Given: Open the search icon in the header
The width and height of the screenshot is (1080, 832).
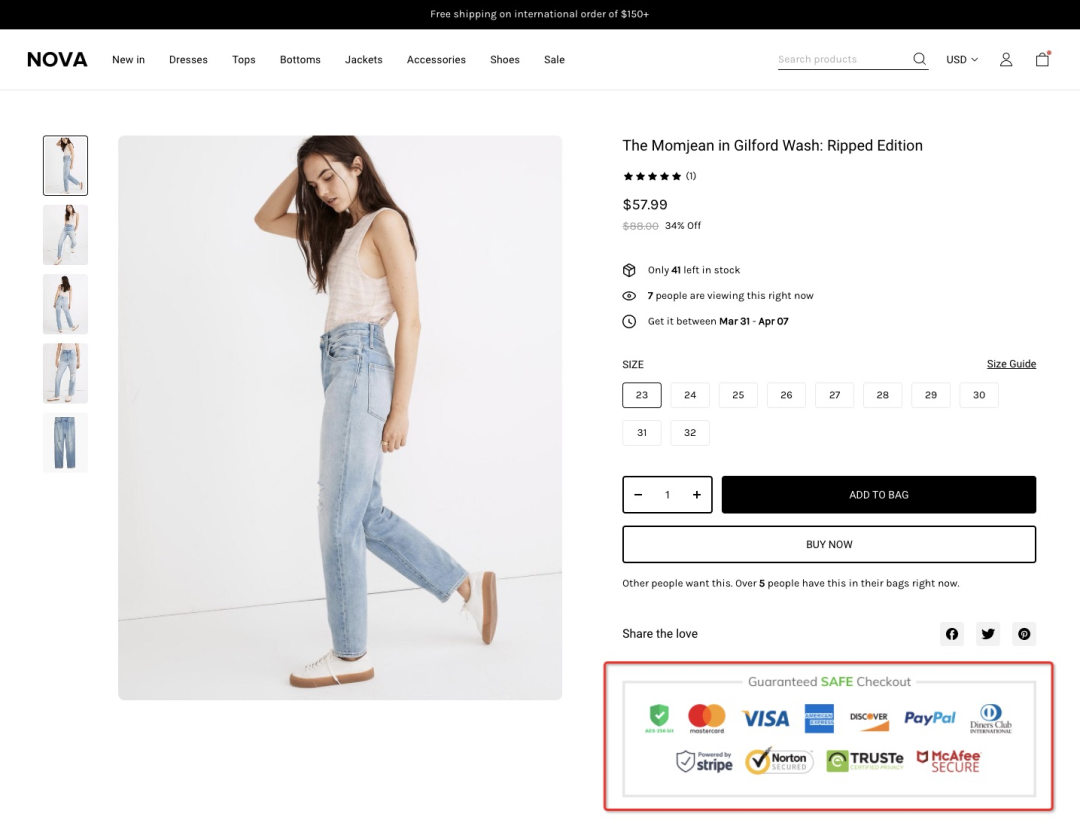Looking at the screenshot, I should pyautogui.click(x=919, y=59).
